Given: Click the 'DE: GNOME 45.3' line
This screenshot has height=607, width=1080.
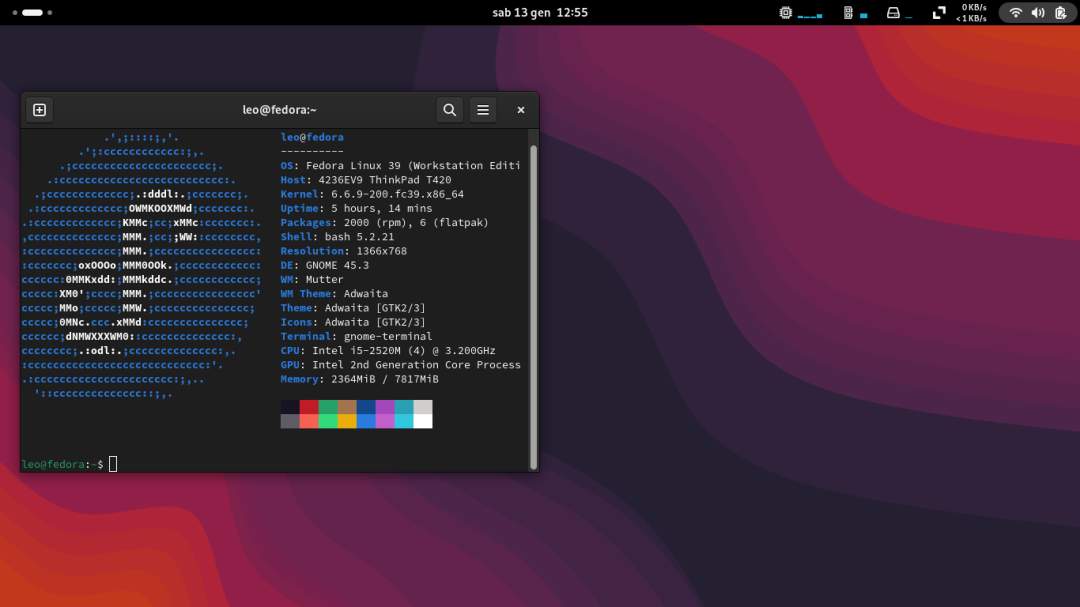Looking at the screenshot, I should (324, 265).
